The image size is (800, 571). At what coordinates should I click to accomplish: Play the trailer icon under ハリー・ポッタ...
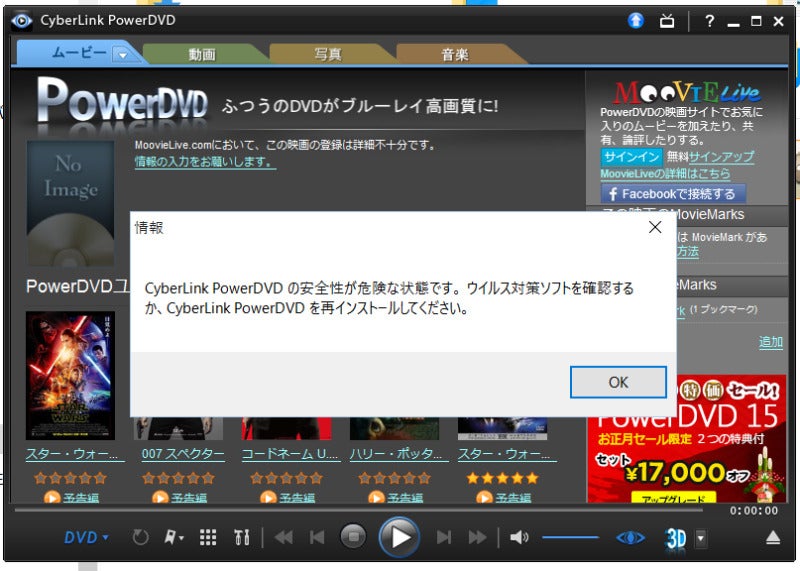(x=376, y=497)
